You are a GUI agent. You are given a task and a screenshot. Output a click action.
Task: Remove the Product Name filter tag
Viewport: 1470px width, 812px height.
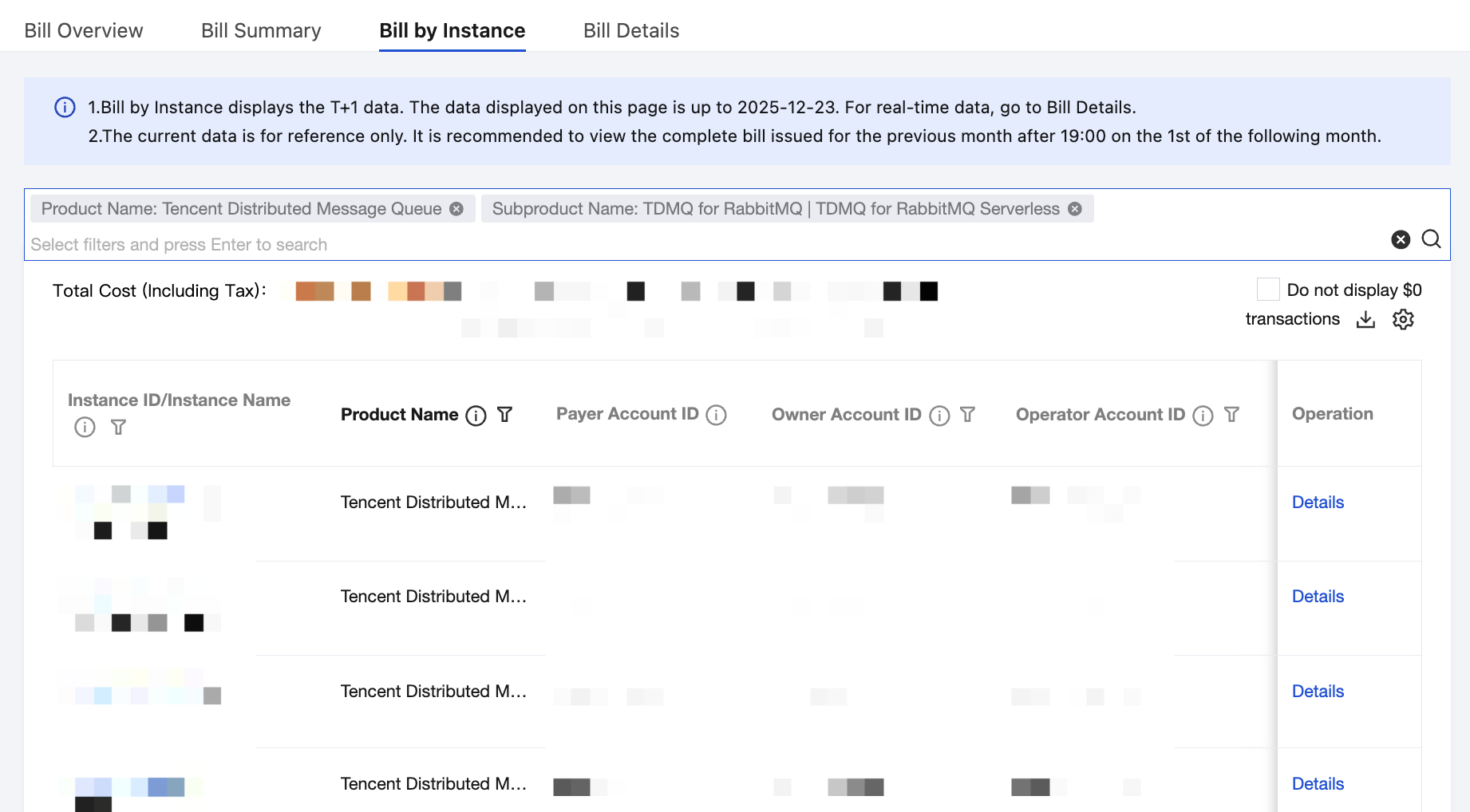(x=456, y=209)
